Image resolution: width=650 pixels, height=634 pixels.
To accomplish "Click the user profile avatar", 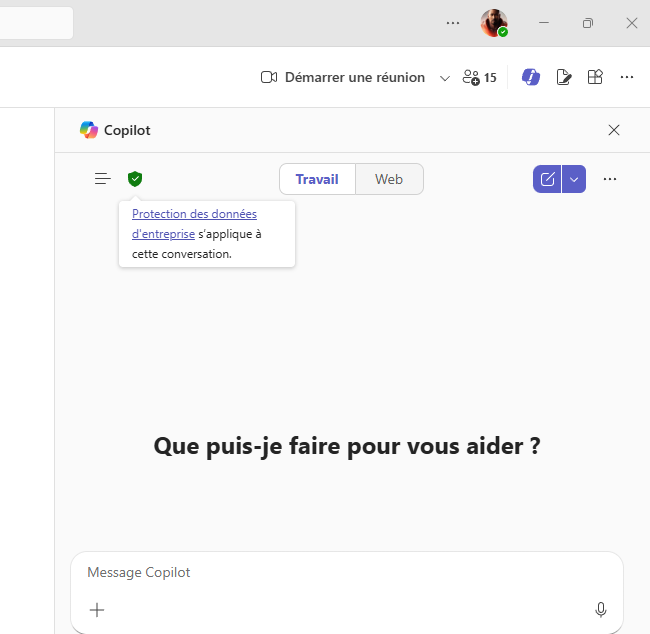I will point(494,22).
